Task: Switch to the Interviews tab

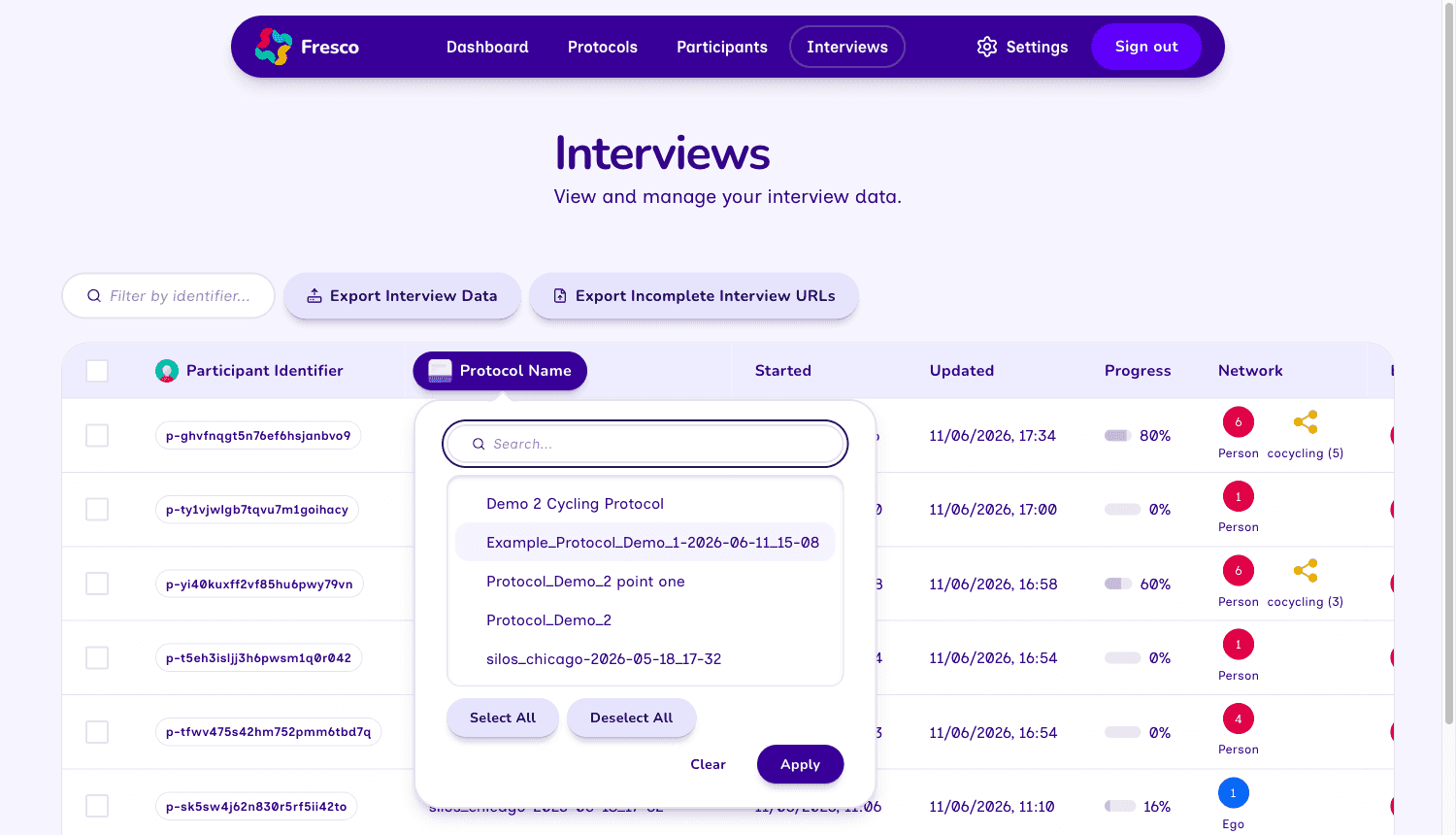Action: pos(847,47)
